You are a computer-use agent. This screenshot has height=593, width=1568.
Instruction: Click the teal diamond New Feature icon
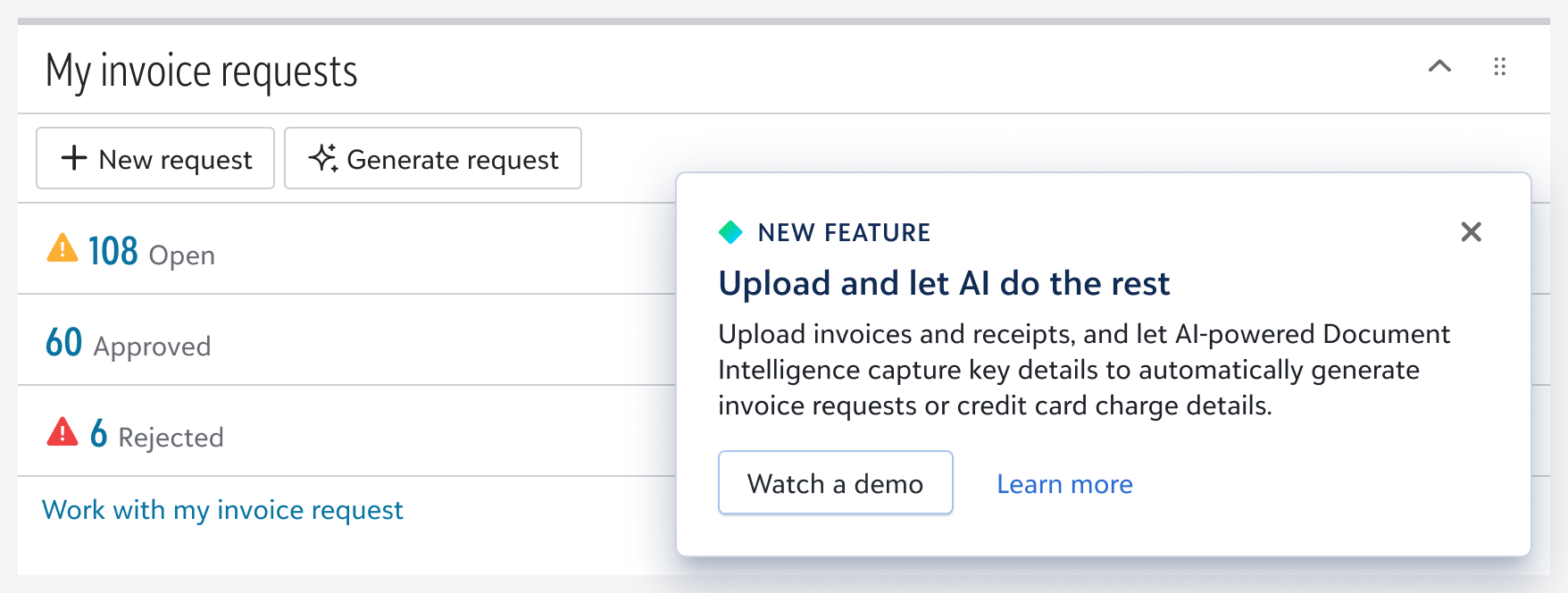pyautogui.click(x=730, y=232)
